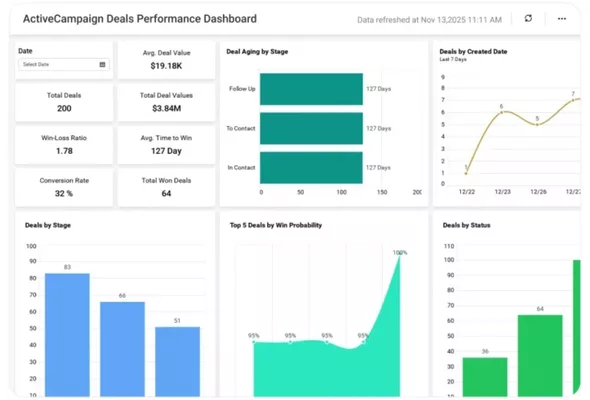This screenshot has height=400, width=590.
Task: Click the Deals by Status title
Action: [x=467, y=225]
